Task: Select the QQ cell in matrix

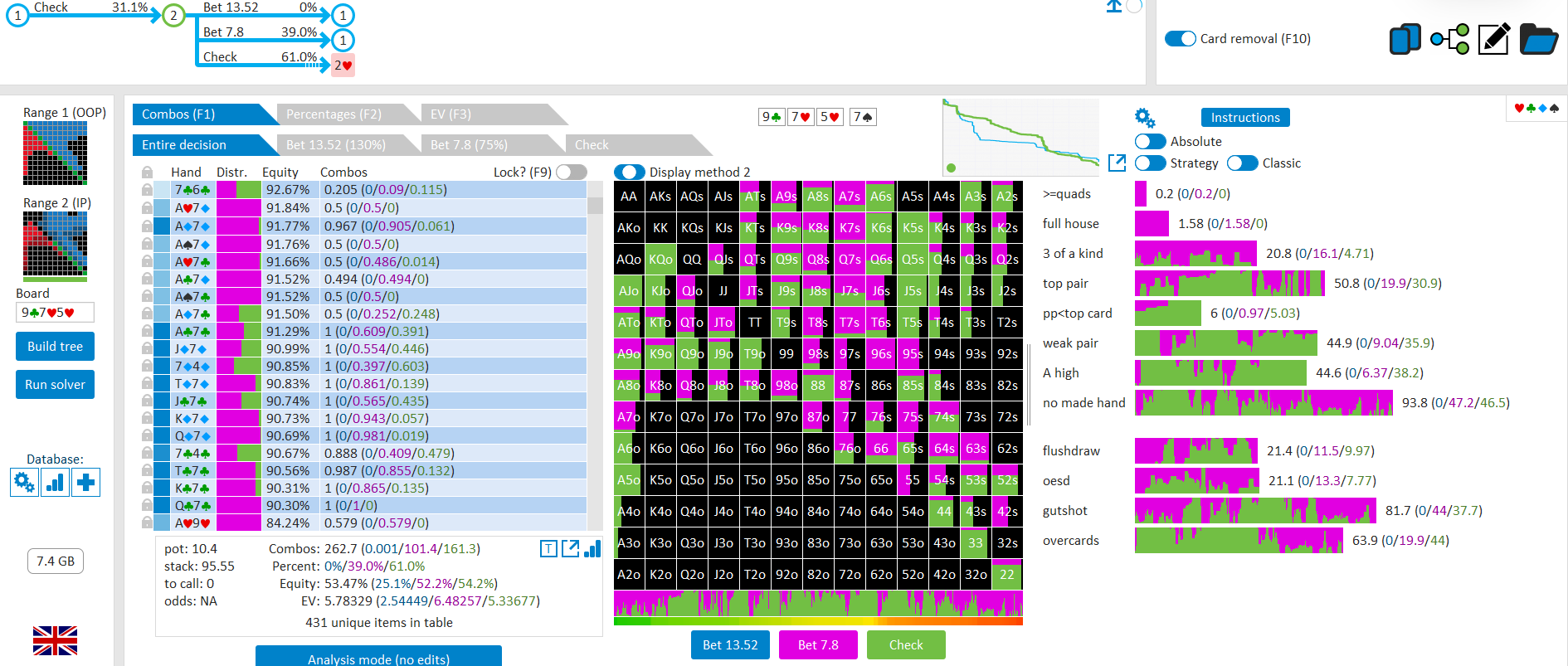Action: pos(692,259)
